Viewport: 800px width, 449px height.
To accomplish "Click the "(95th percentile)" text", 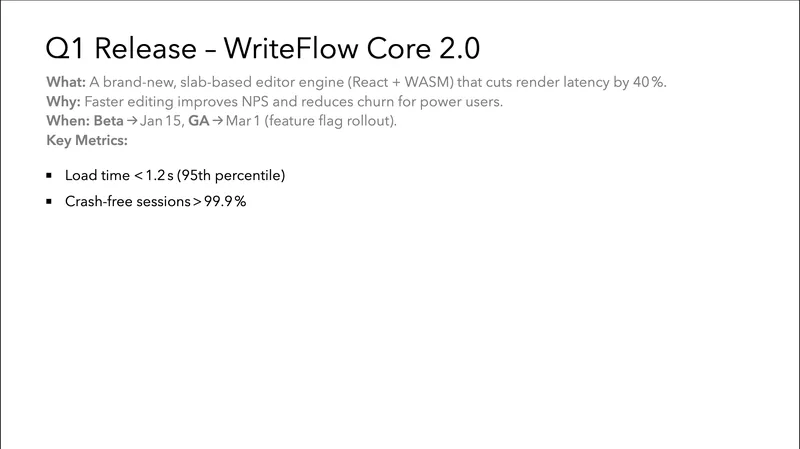I will (231, 175).
